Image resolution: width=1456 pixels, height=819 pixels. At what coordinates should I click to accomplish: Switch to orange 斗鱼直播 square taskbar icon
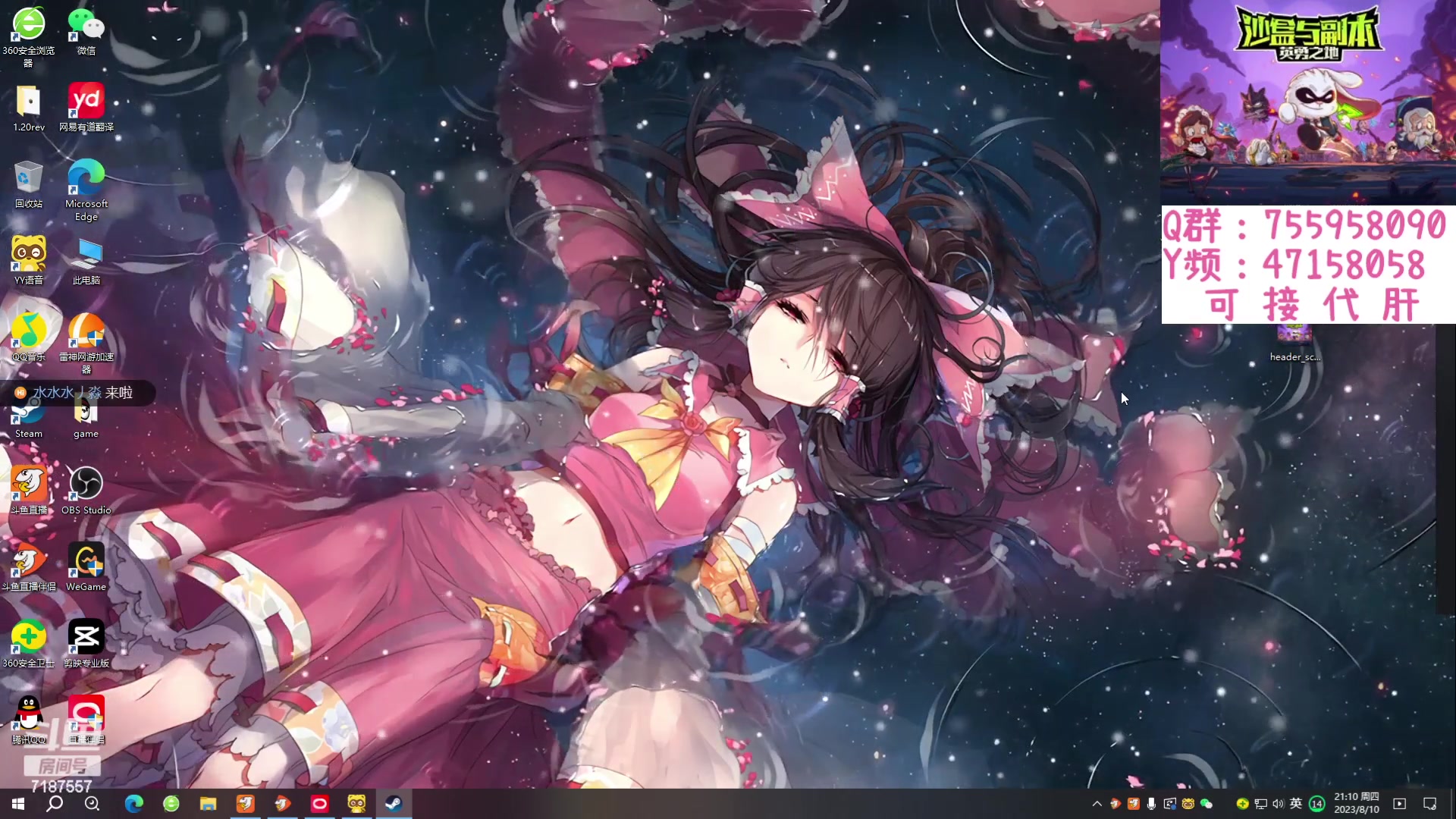(246, 804)
